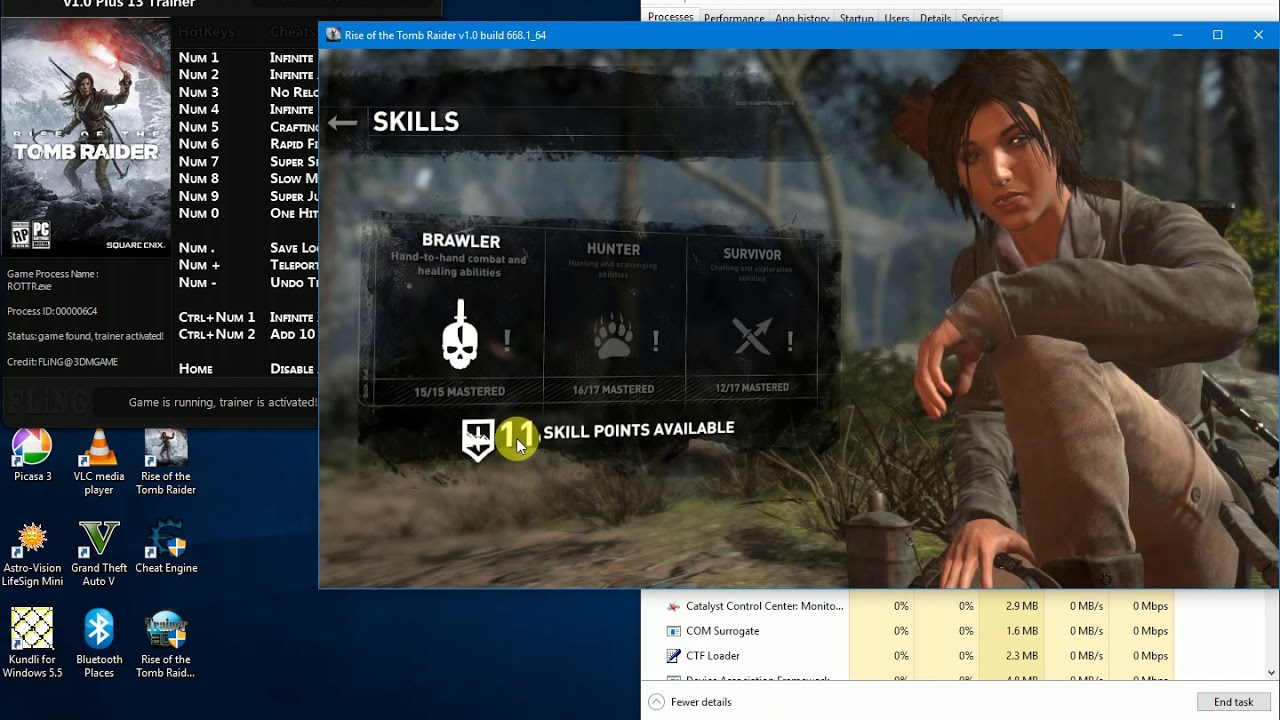Click the Tomb Raider cover art in trainer
The image size is (1280, 720).
[x=86, y=136]
